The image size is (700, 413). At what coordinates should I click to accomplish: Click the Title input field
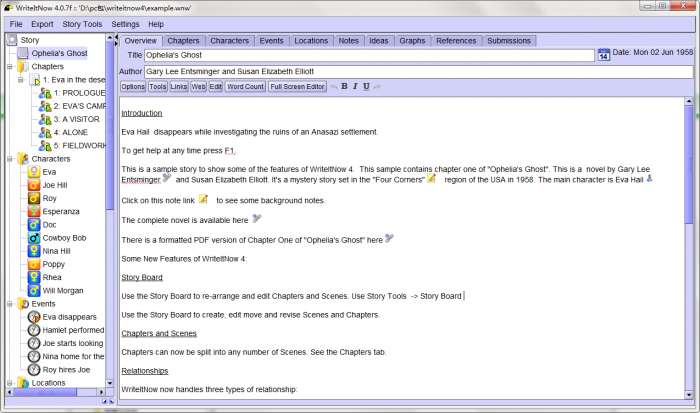tap(370, 55)
